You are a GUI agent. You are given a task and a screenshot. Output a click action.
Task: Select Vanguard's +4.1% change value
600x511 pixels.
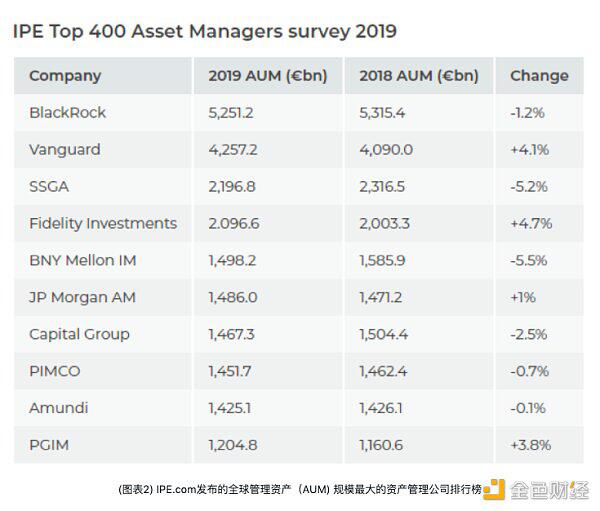(530, 150)
